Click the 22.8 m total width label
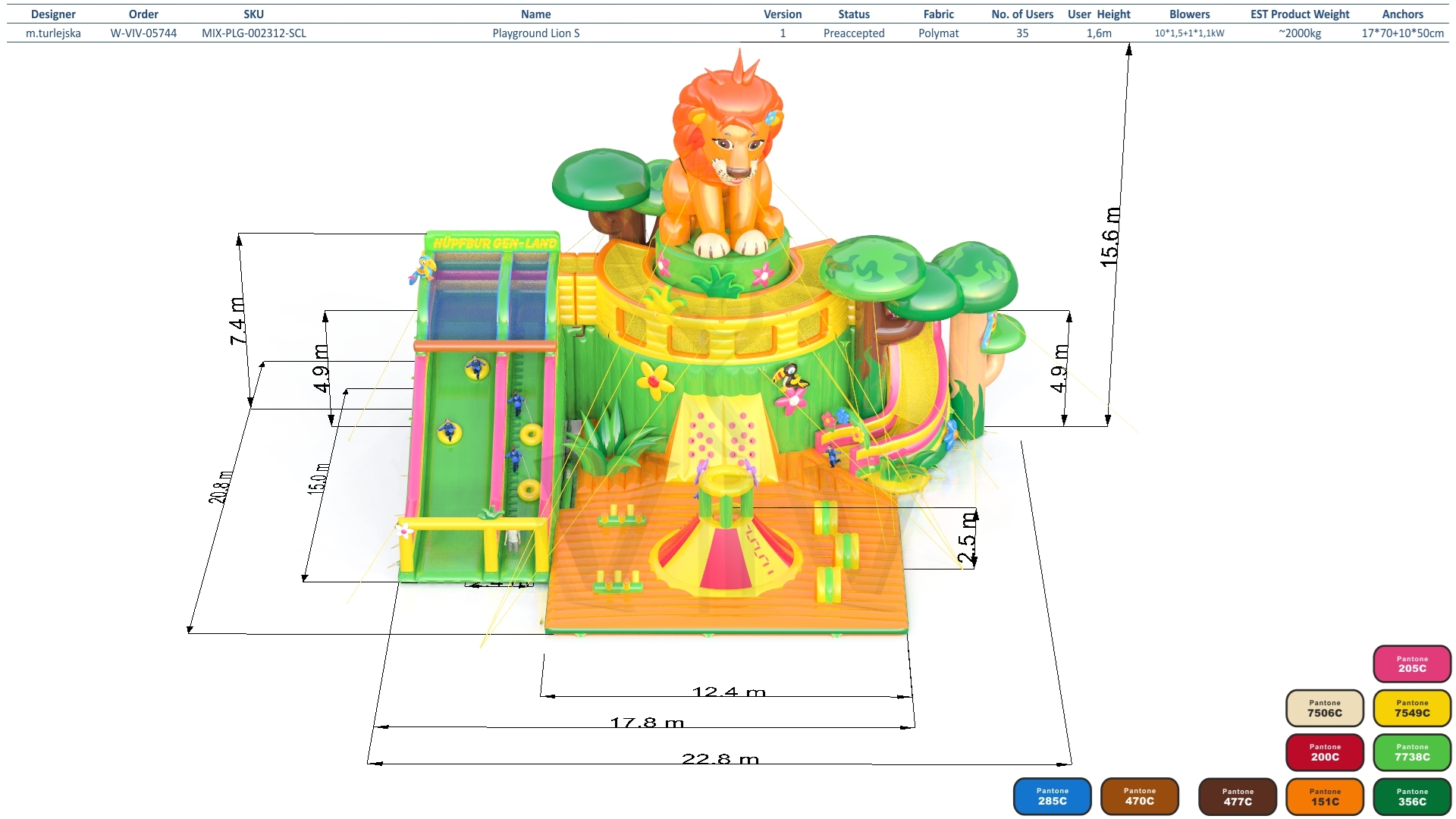Screen dimensions: 1456x819 (x=720, y=759)
